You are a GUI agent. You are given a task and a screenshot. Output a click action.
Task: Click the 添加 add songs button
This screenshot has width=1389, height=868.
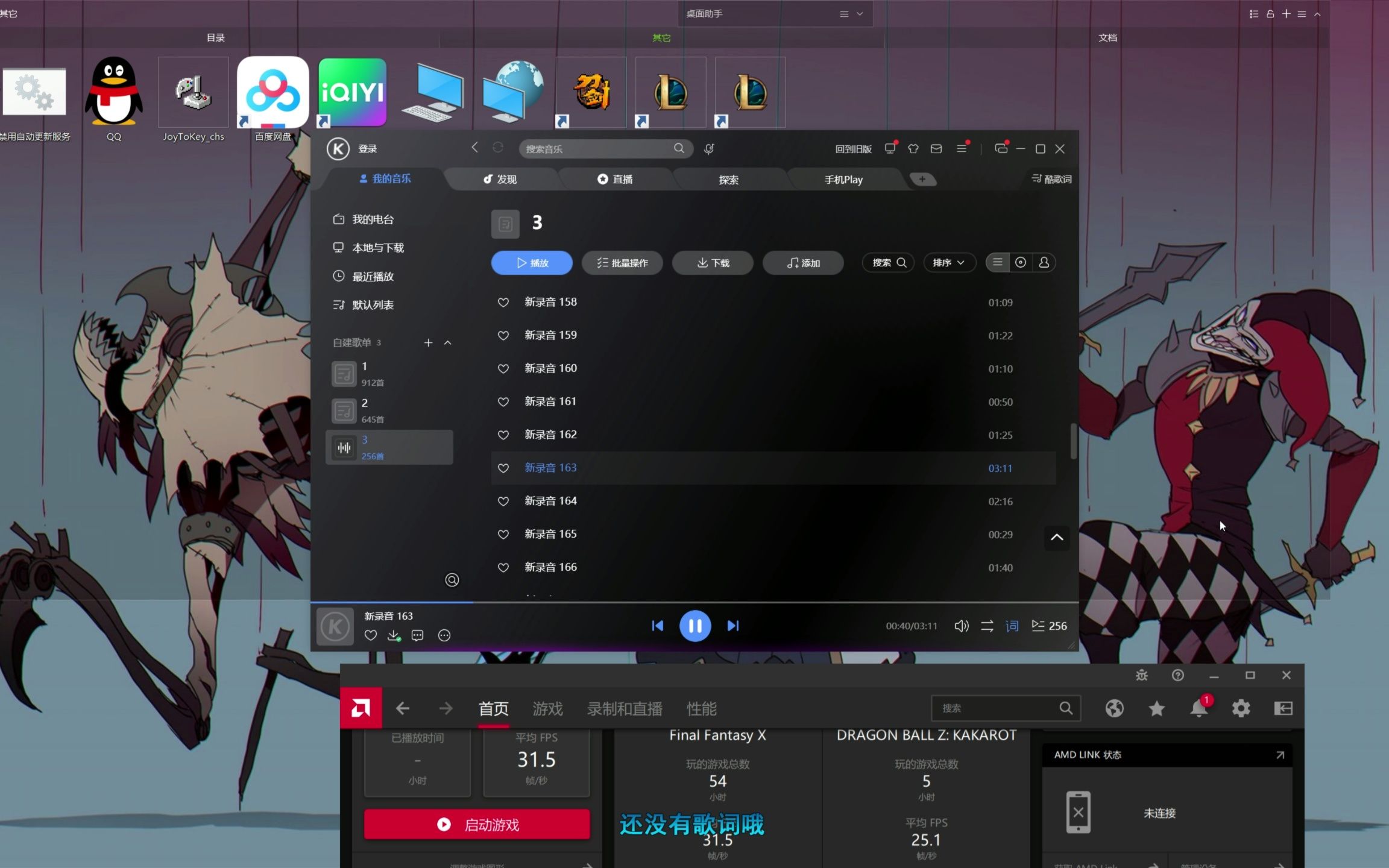[803, 263]
